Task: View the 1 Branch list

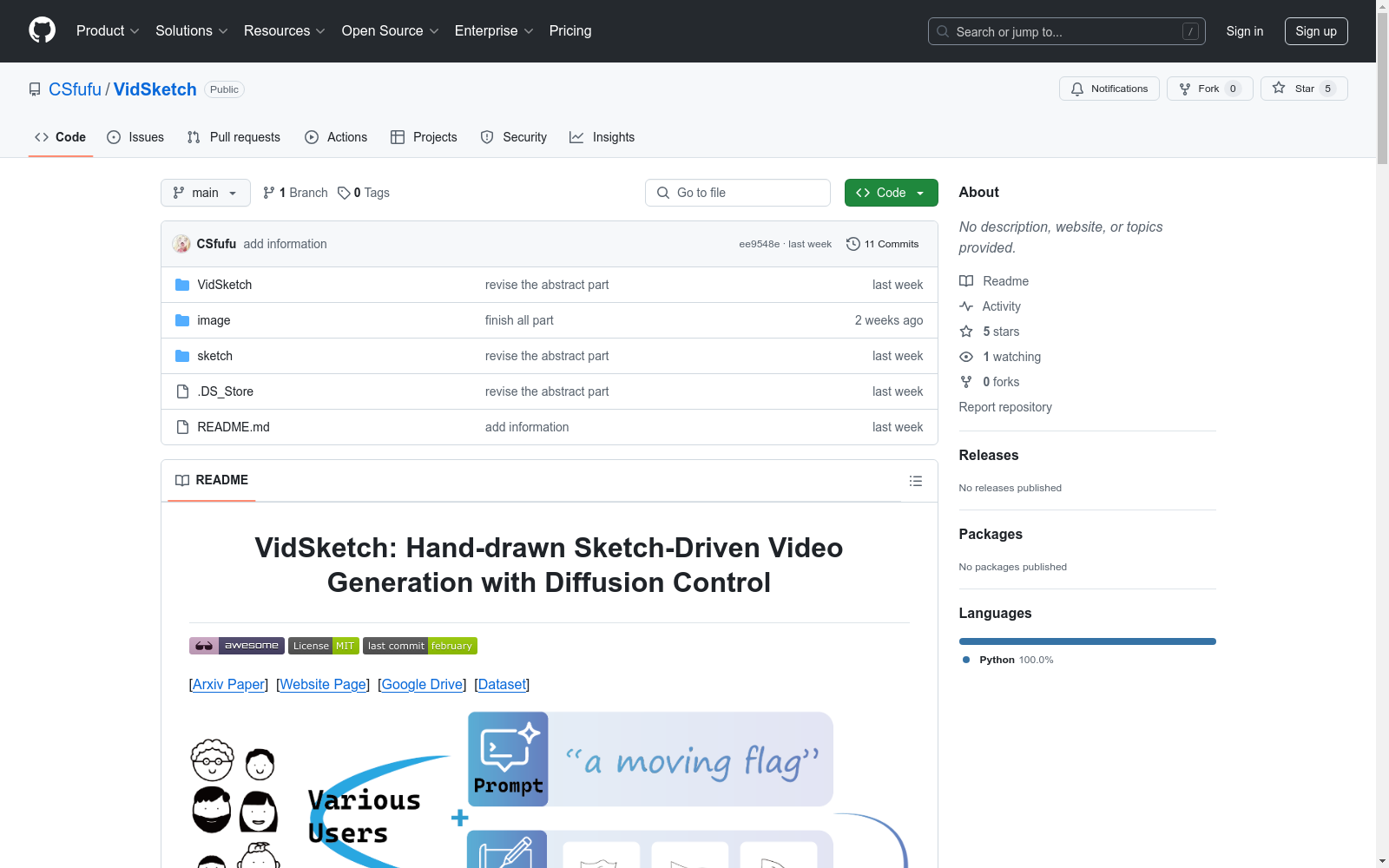Action: click(x=295, y=193)
